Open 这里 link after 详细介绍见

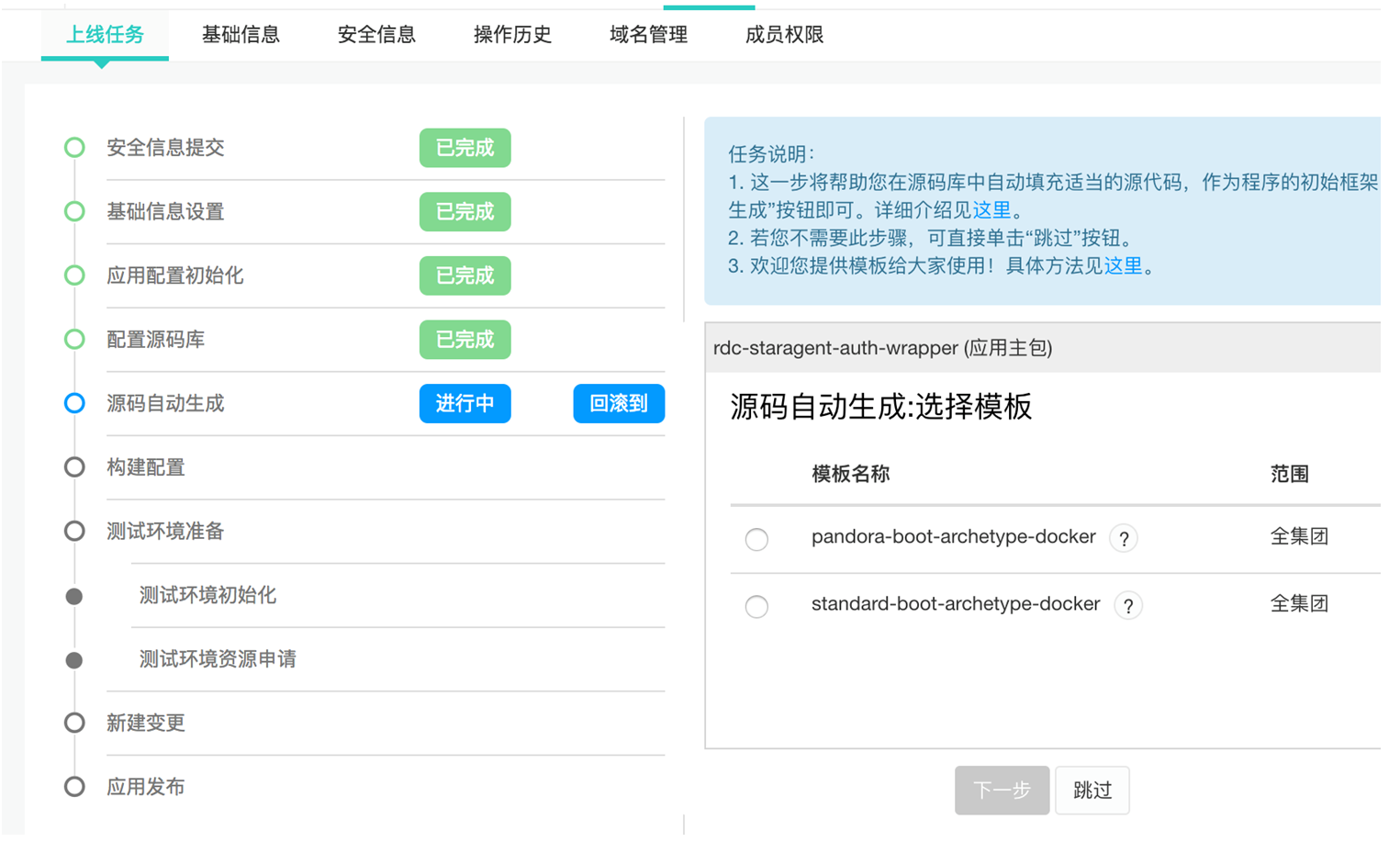[x=991, y=210]
